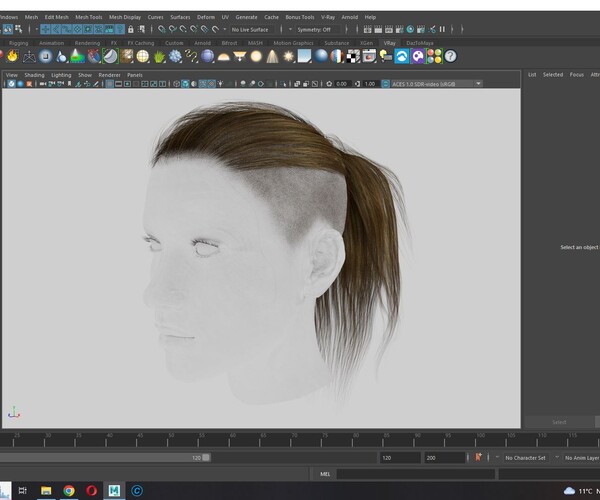Click the bookmark icon in panel toolbar
600x500 pixels.
point(69,84)
